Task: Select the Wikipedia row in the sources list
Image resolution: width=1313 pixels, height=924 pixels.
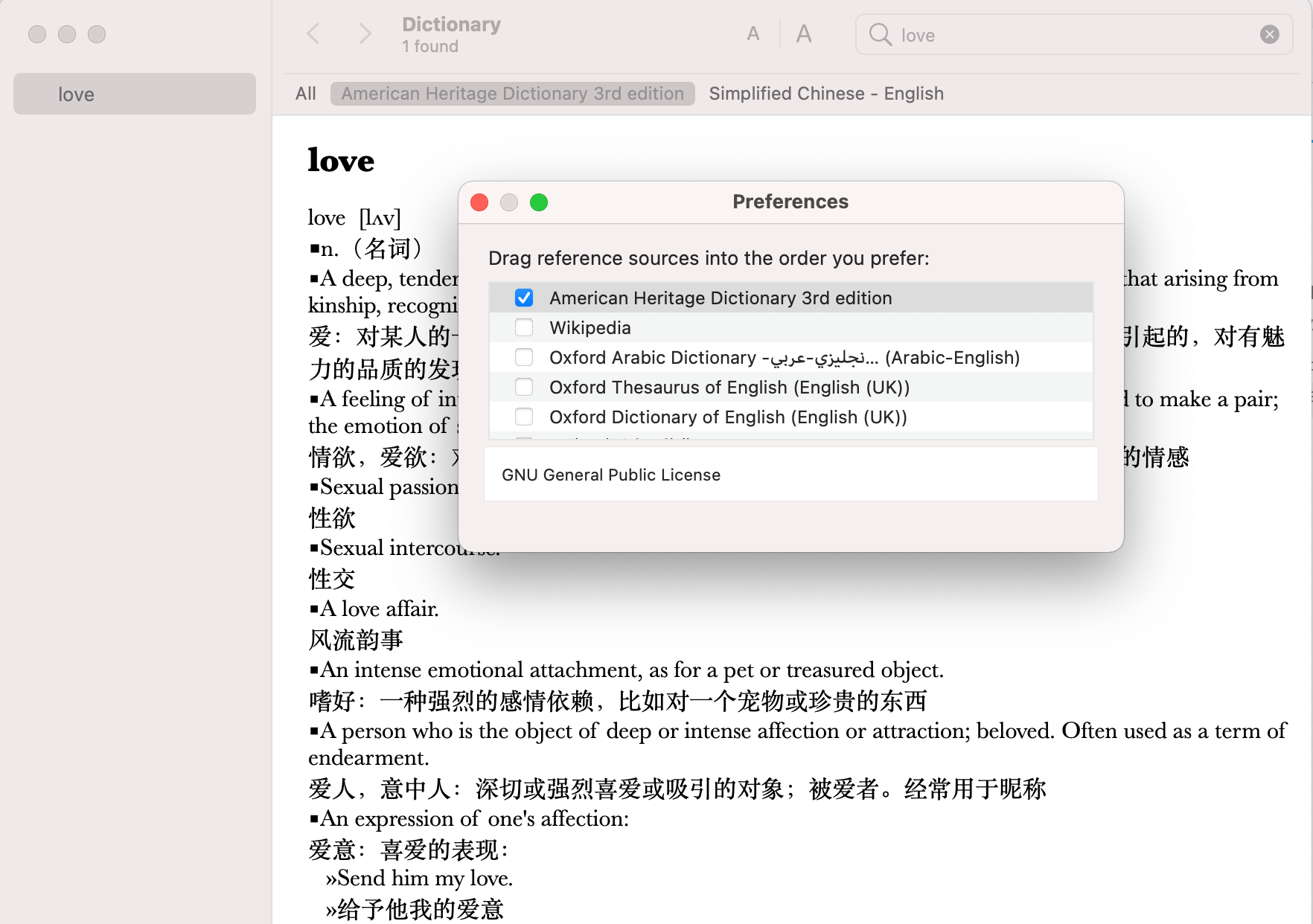Action: [791, 327]
